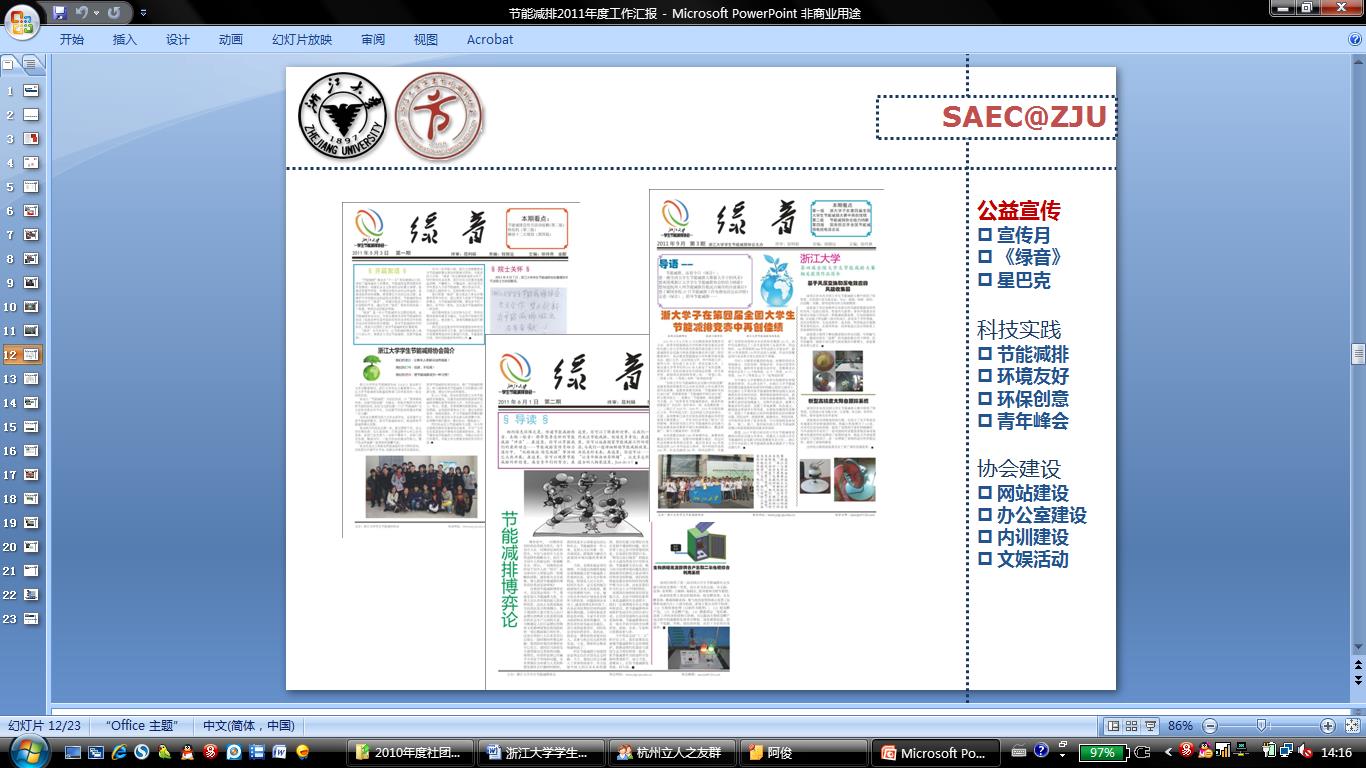1366x768 pixels.
Task: Select slide 8 thumbnail
Action: click(x=31, y=259)
